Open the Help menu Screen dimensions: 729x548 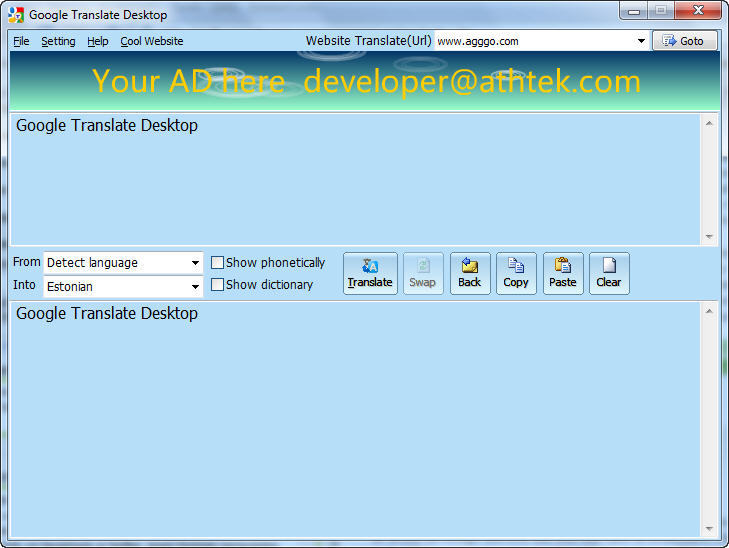[98, 41]
